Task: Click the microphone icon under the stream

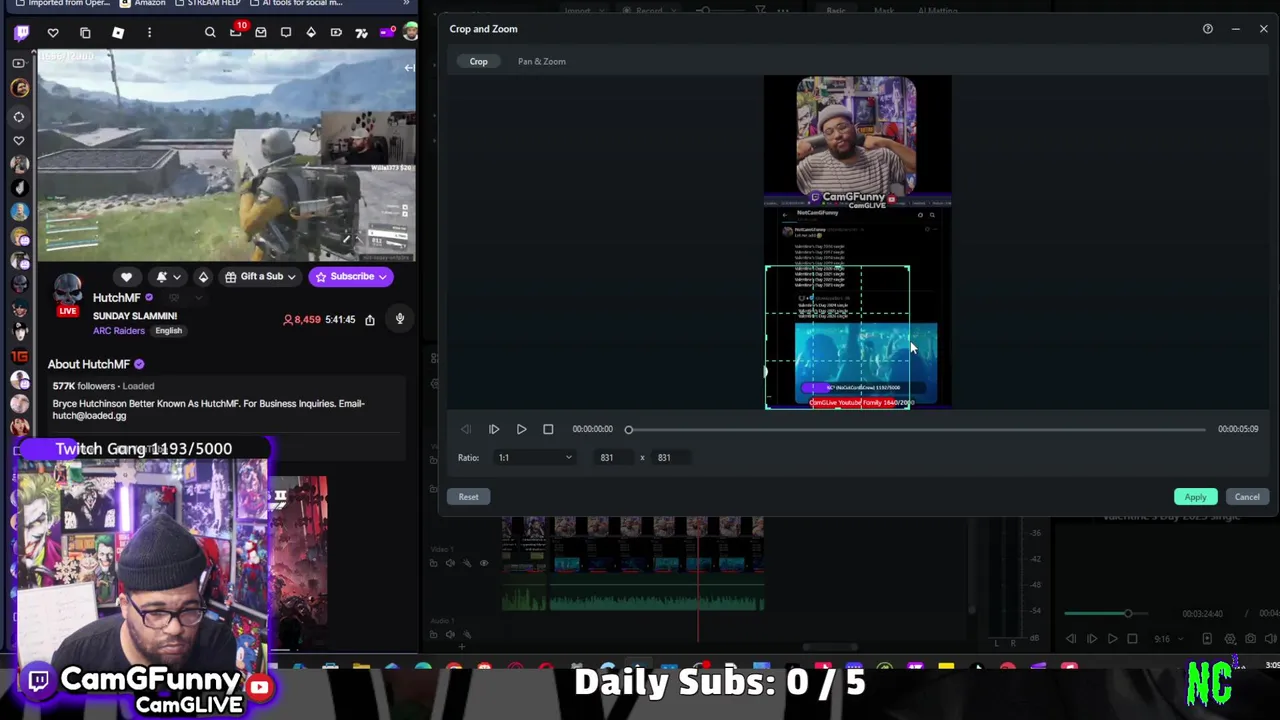Action: tap(399, 319)
